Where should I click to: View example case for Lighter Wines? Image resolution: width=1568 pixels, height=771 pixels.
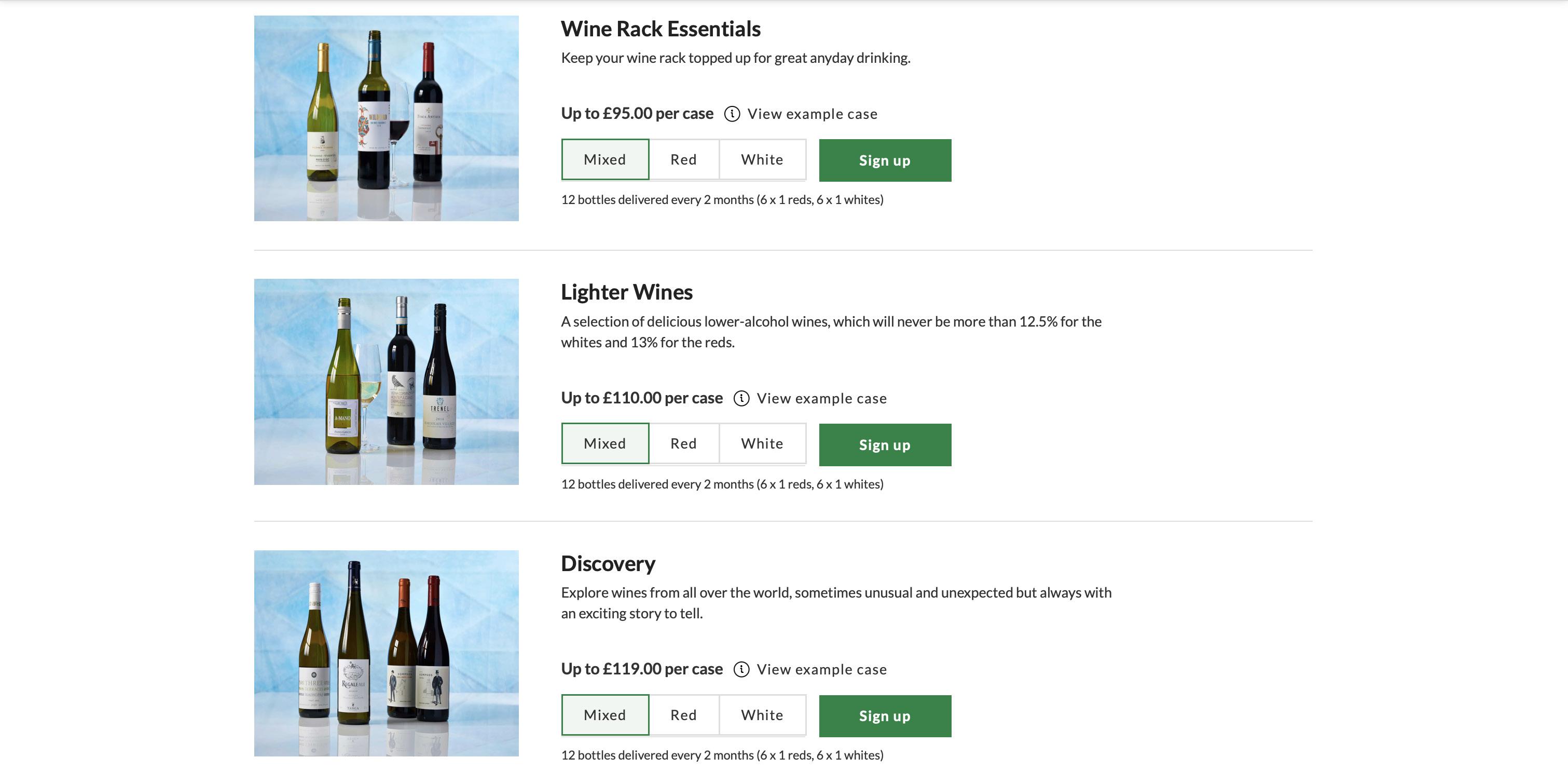coord(821,398)
